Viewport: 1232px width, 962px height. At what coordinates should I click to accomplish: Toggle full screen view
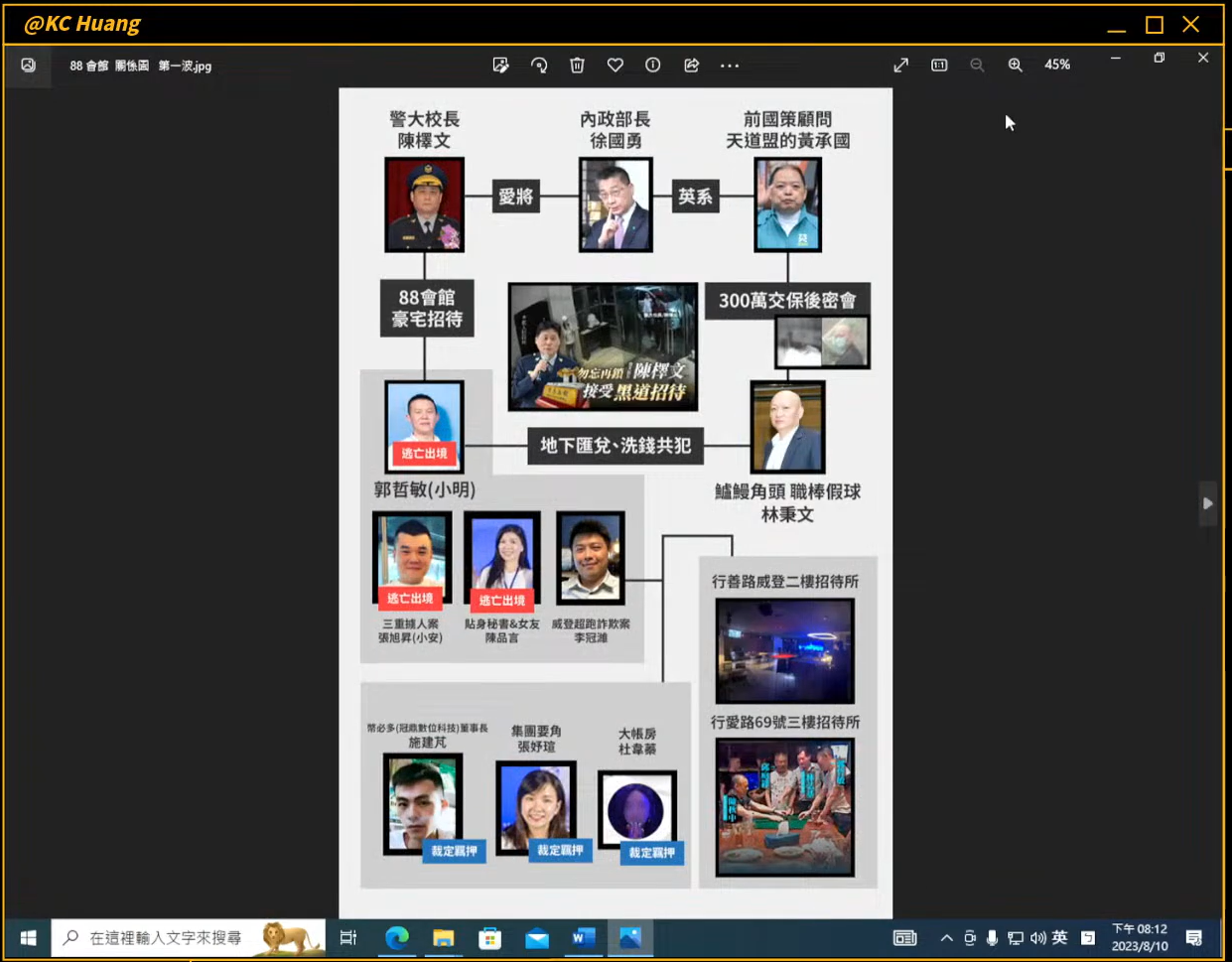[x=900, y=66]
